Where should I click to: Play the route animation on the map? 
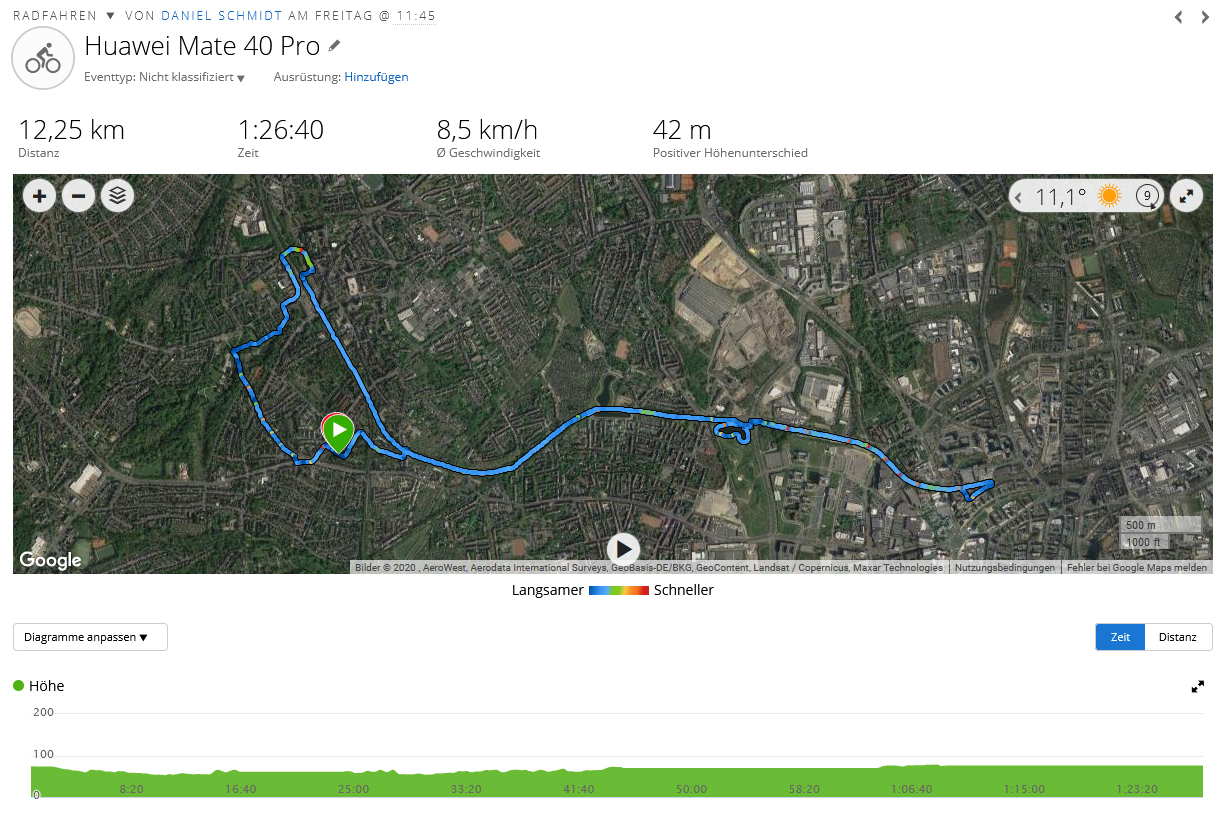623,548
